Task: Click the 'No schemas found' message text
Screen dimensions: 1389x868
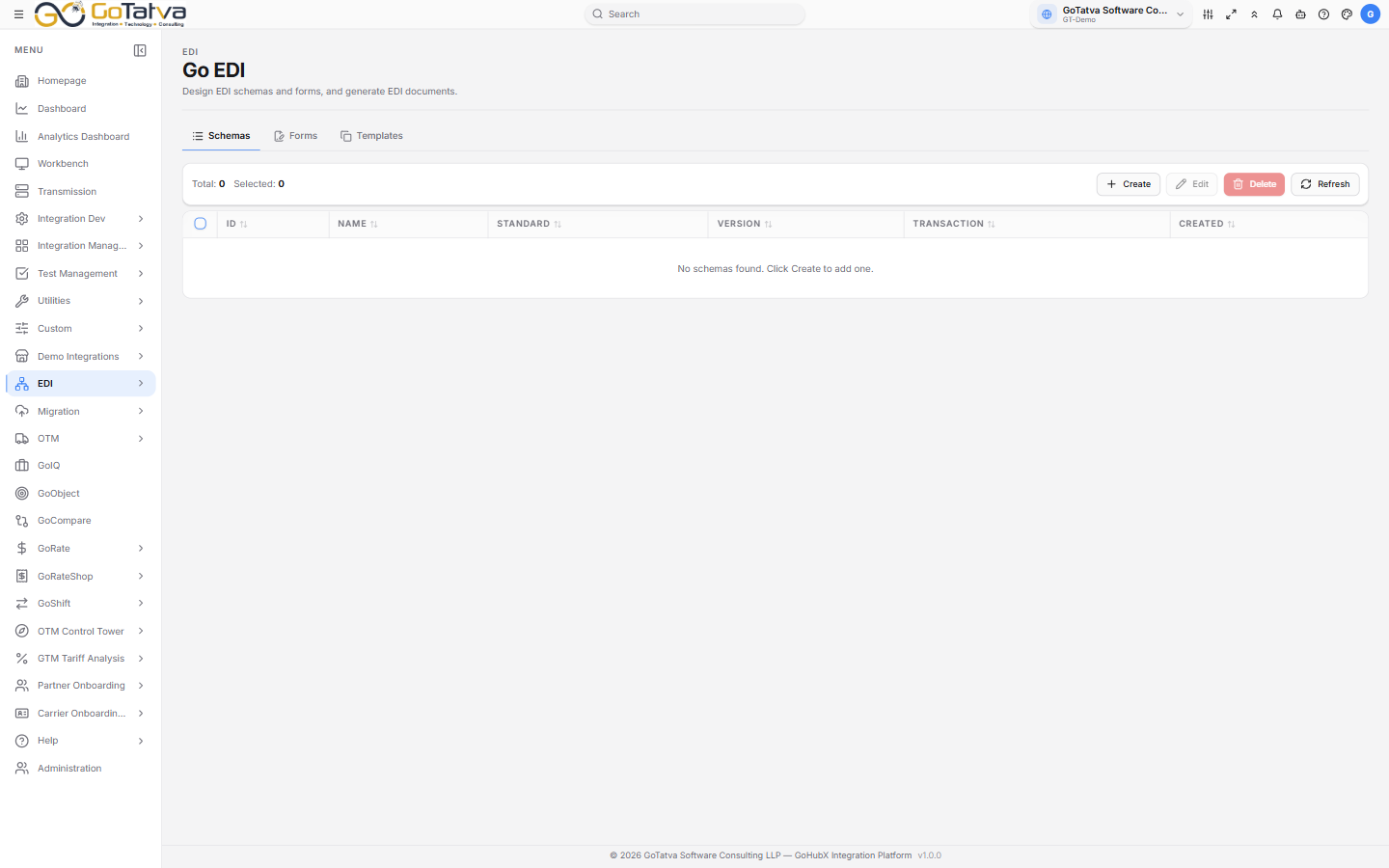Action: (x=776, y=269)
